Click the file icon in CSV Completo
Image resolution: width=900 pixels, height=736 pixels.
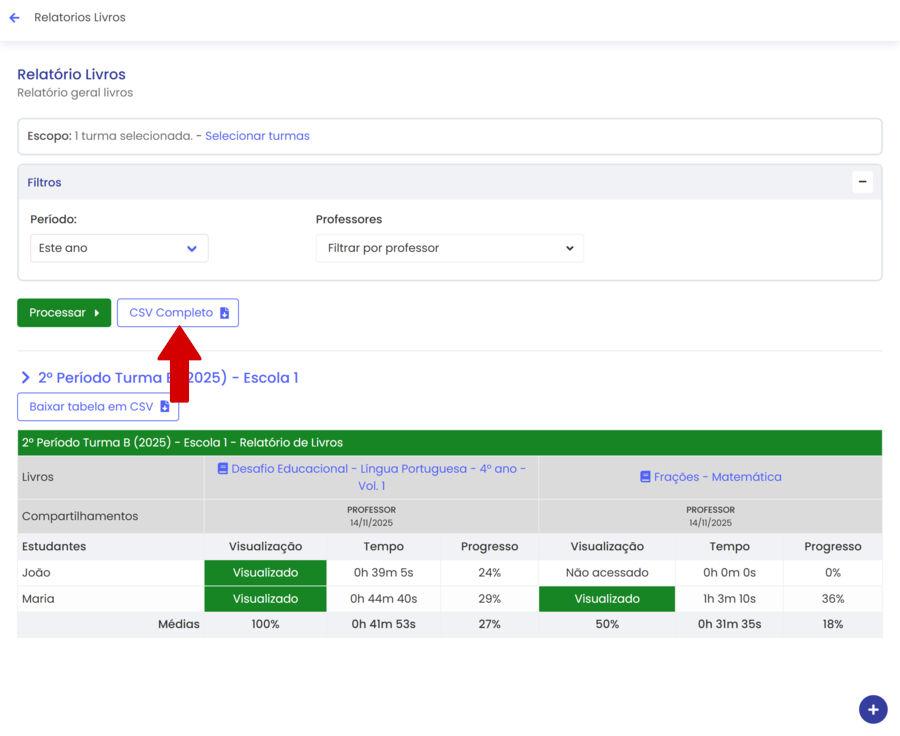click(224, 313)
